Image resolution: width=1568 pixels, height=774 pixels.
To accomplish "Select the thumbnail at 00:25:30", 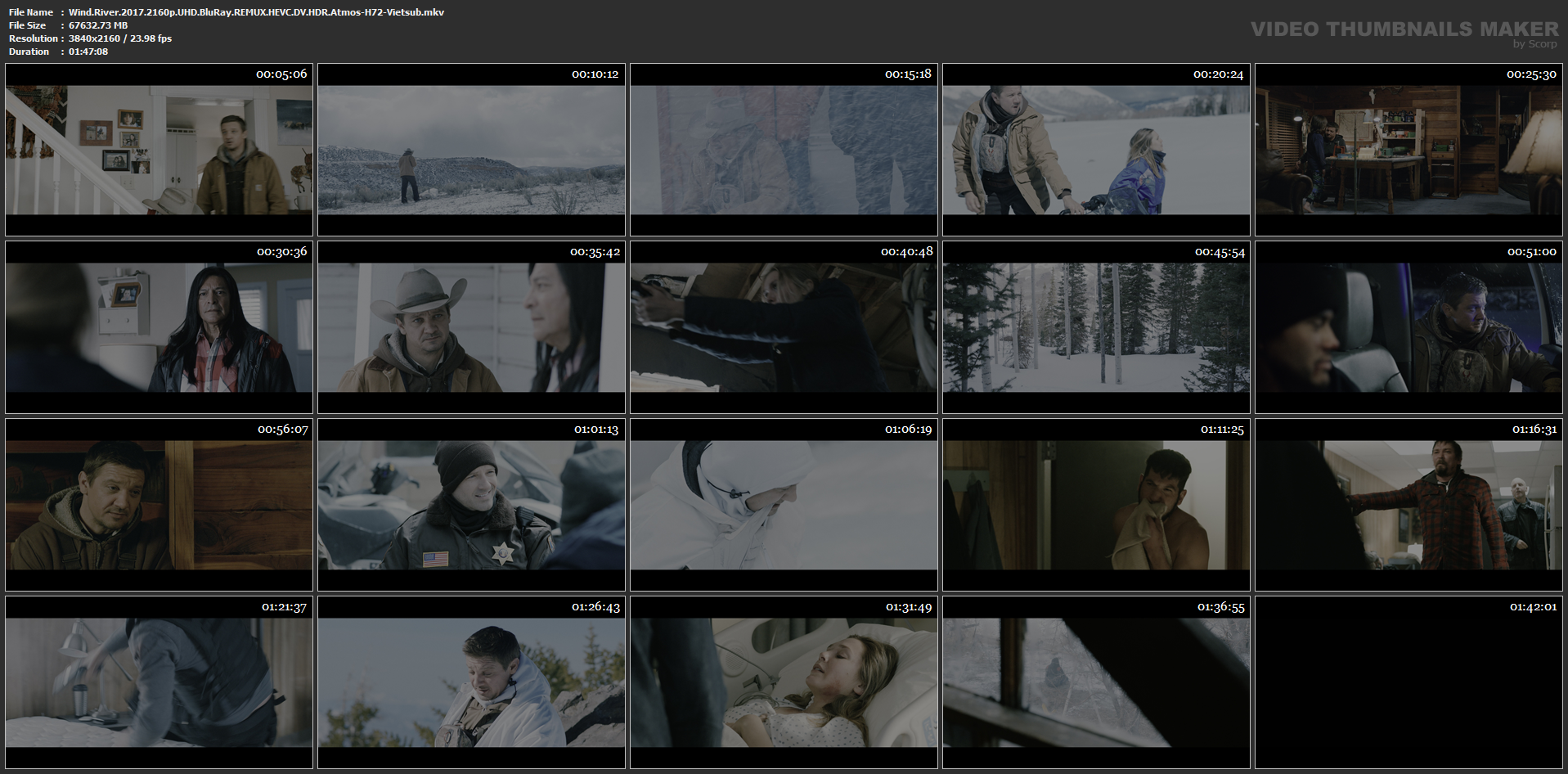I will 1409,150.
